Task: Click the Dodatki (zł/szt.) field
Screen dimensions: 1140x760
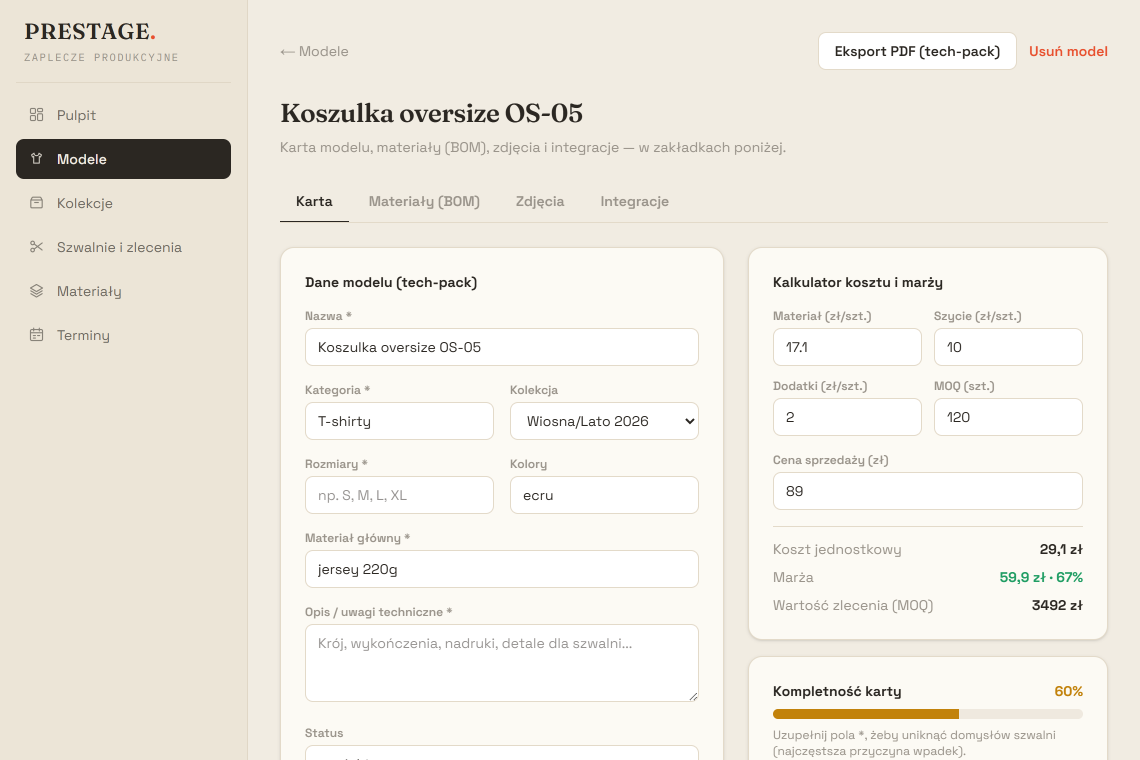Action: coord(847,417)
